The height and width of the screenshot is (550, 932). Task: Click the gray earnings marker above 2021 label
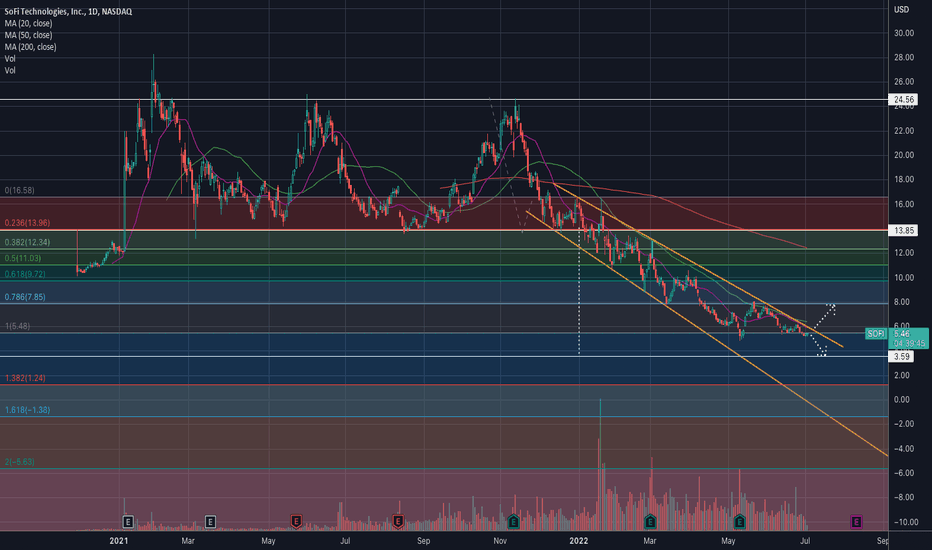click(128, 522)
